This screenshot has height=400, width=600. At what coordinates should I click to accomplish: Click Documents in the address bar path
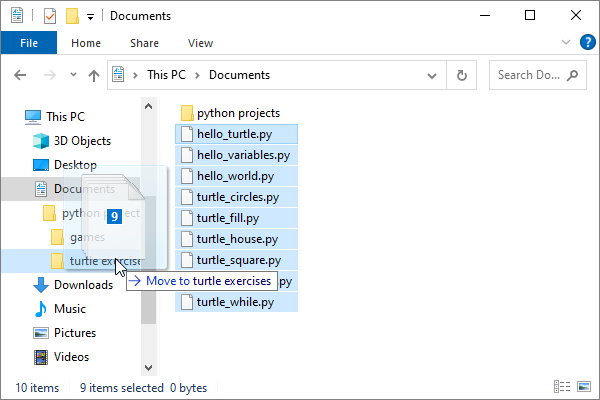pyautogui.click(x=240, y=75)
